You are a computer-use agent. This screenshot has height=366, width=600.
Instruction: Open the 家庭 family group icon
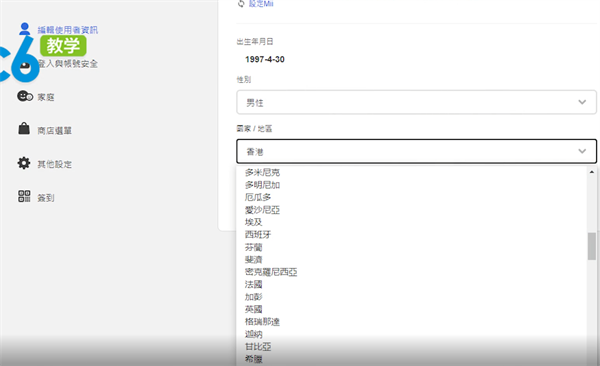click(25, 96)
